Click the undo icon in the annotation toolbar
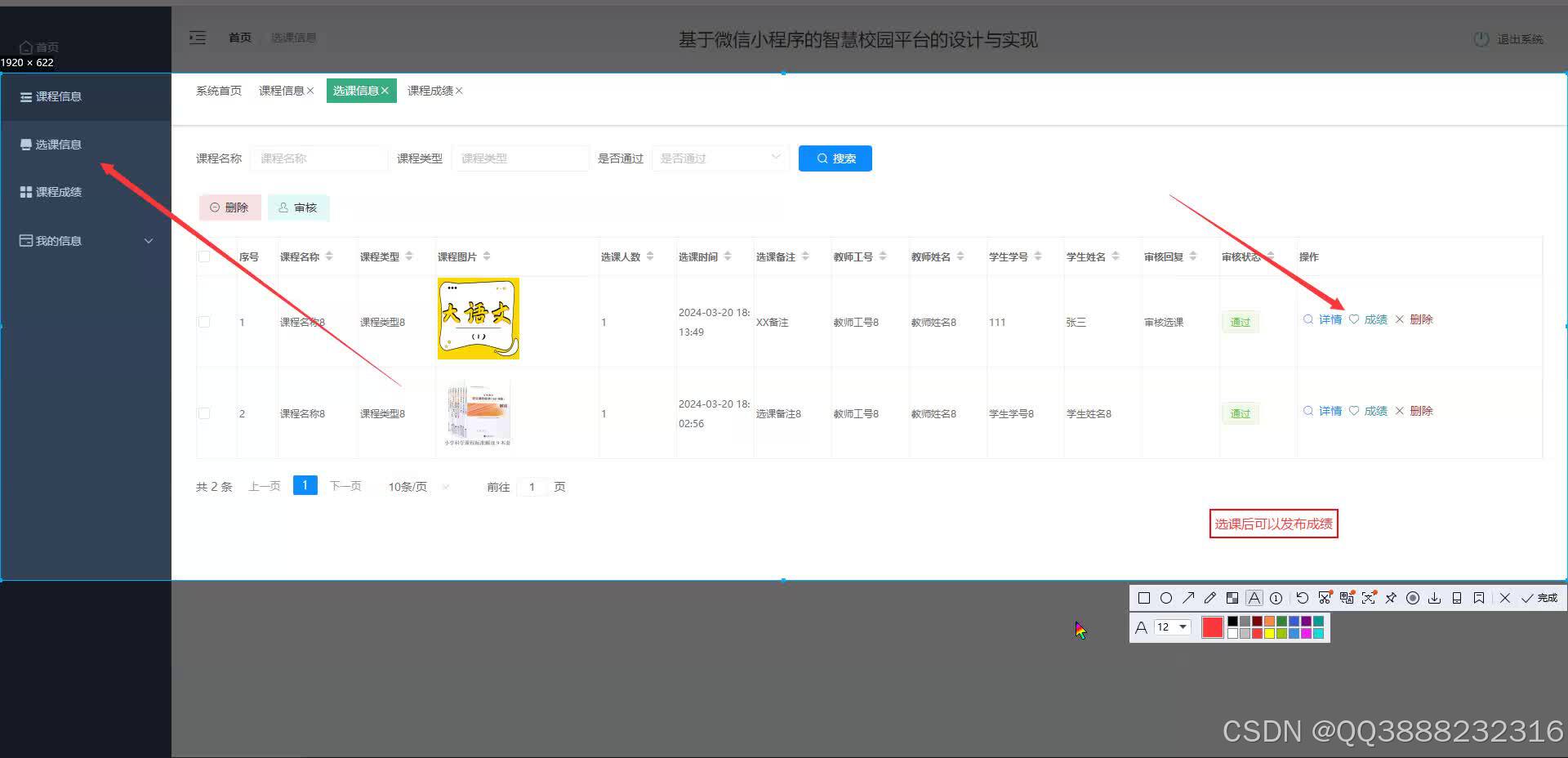Viewport: 1568px width, 758px height. coord(1302,598)
